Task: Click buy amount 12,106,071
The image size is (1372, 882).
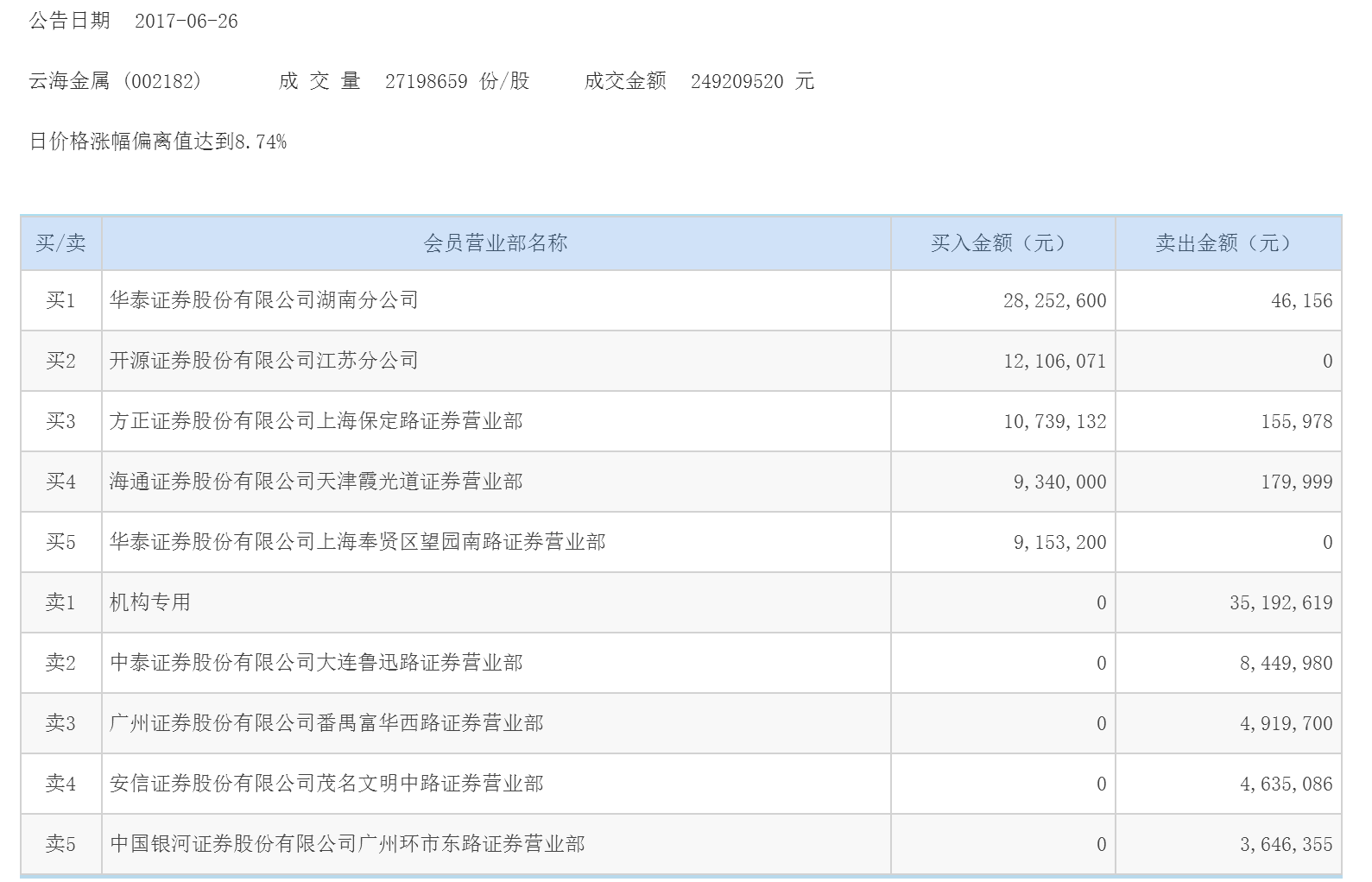Action: point(1054,362)
